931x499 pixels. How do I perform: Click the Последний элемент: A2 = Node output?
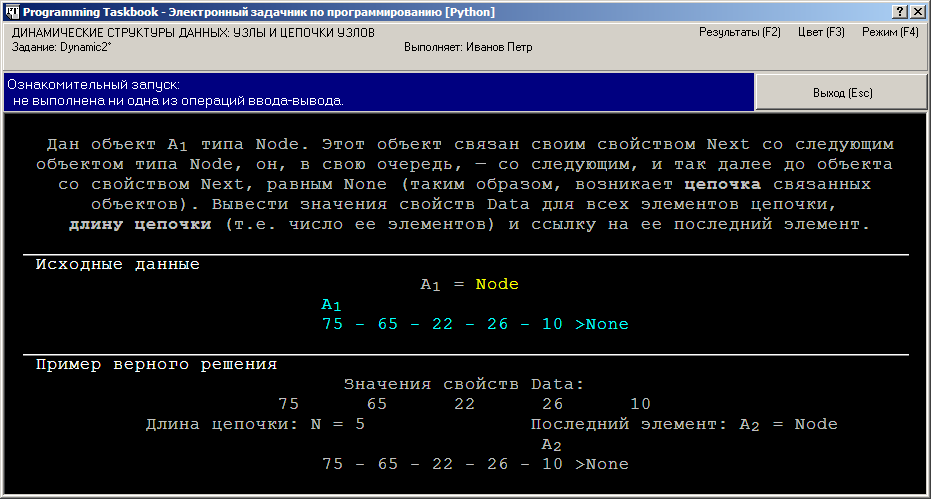tap(683, 424)
